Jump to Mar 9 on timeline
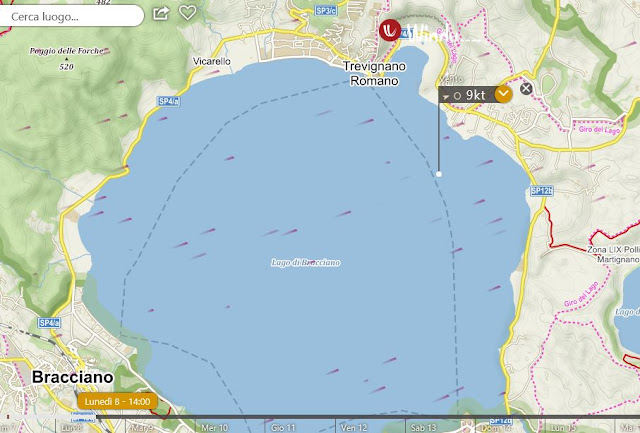The image size is (640, 433). point(142,428)
